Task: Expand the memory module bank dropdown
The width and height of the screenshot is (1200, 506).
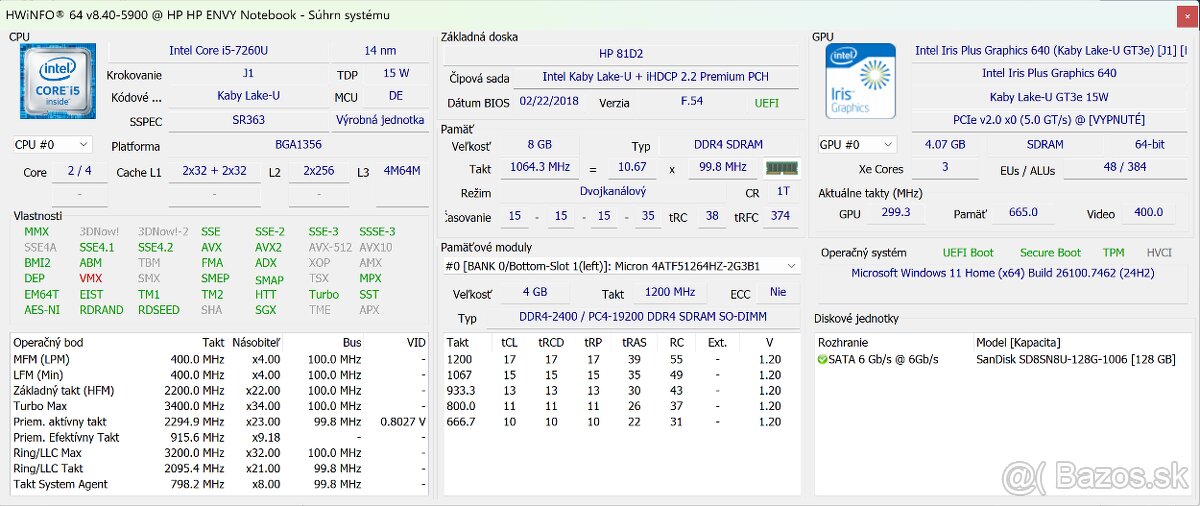Action: [621, 266]
